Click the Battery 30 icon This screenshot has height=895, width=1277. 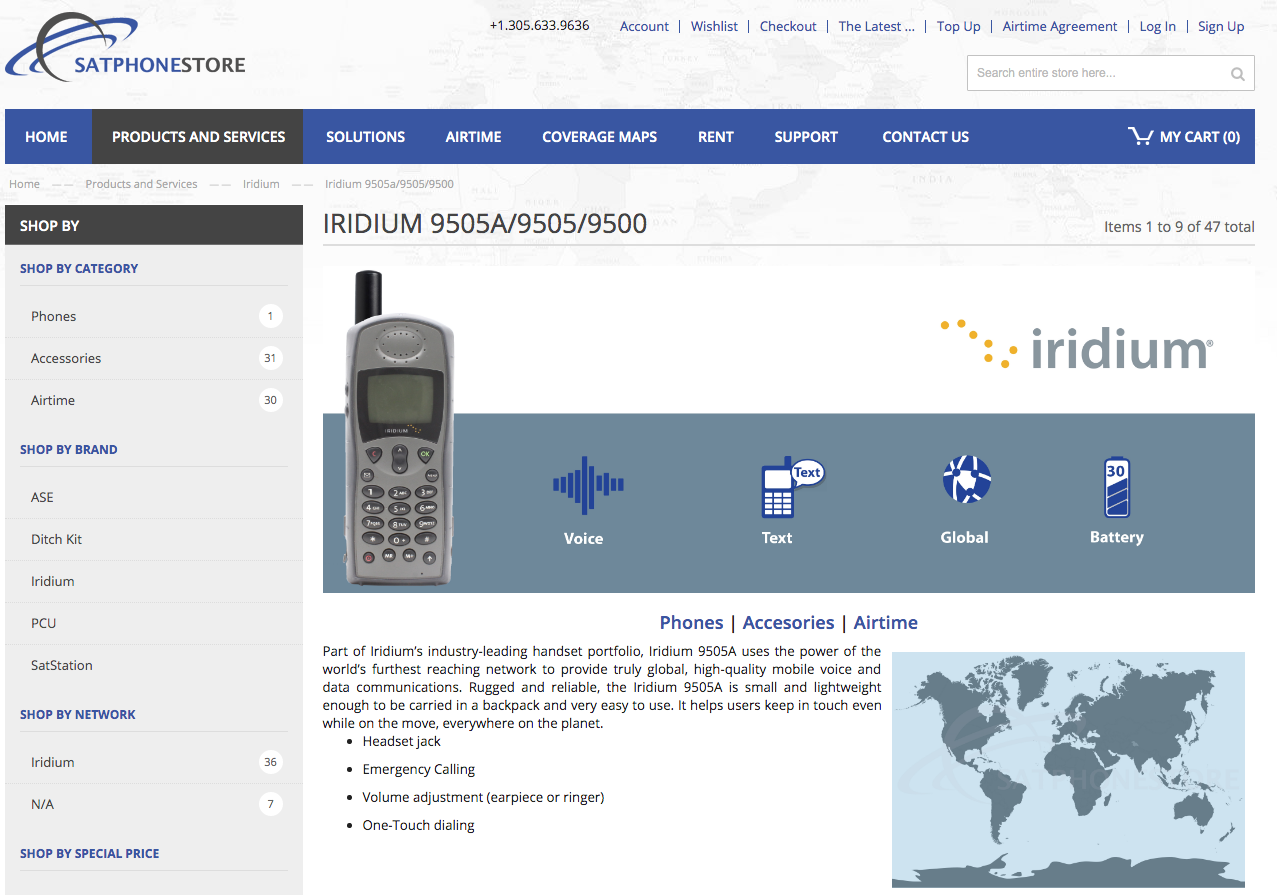(x=1116, y=487)
